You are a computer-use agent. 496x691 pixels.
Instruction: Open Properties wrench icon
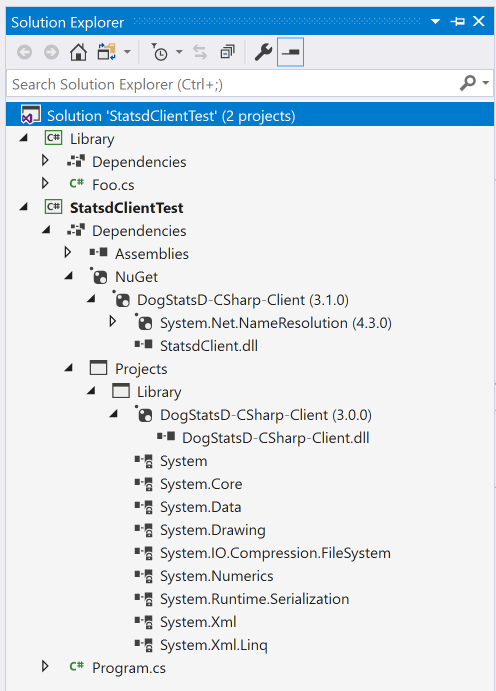tap(263, 52)
